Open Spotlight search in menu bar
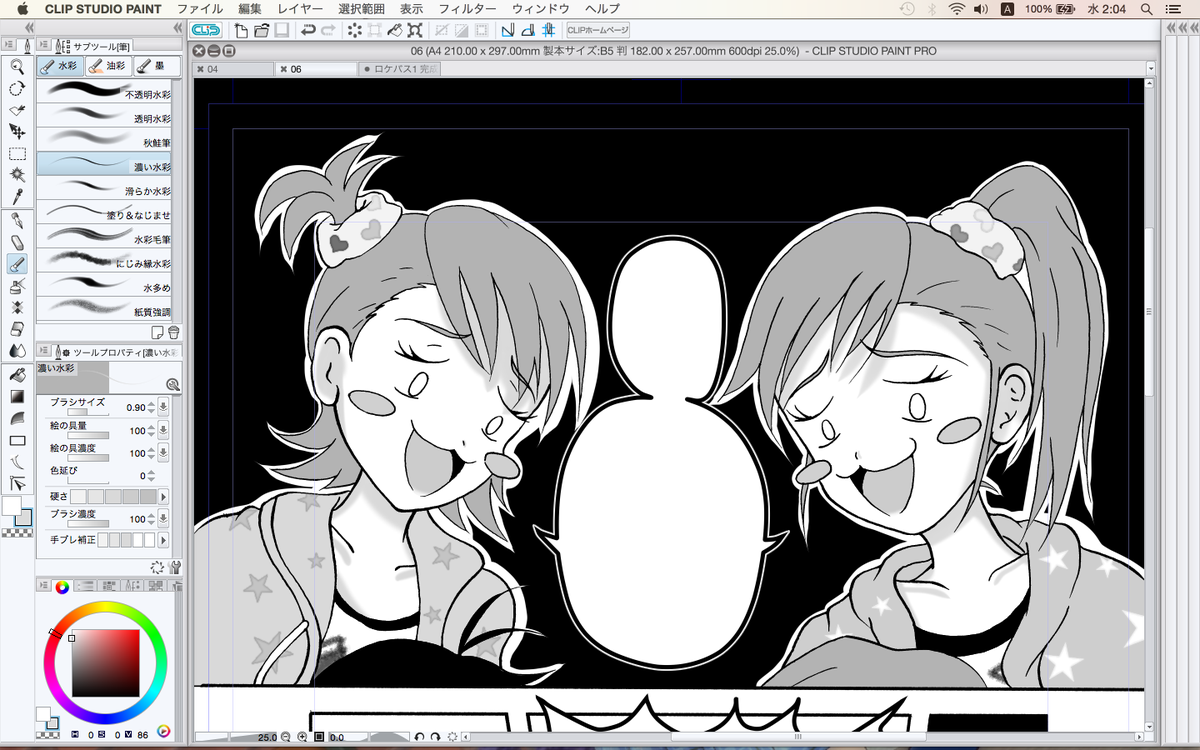This screenshot has height=750, width=1200. [1147, 9]
